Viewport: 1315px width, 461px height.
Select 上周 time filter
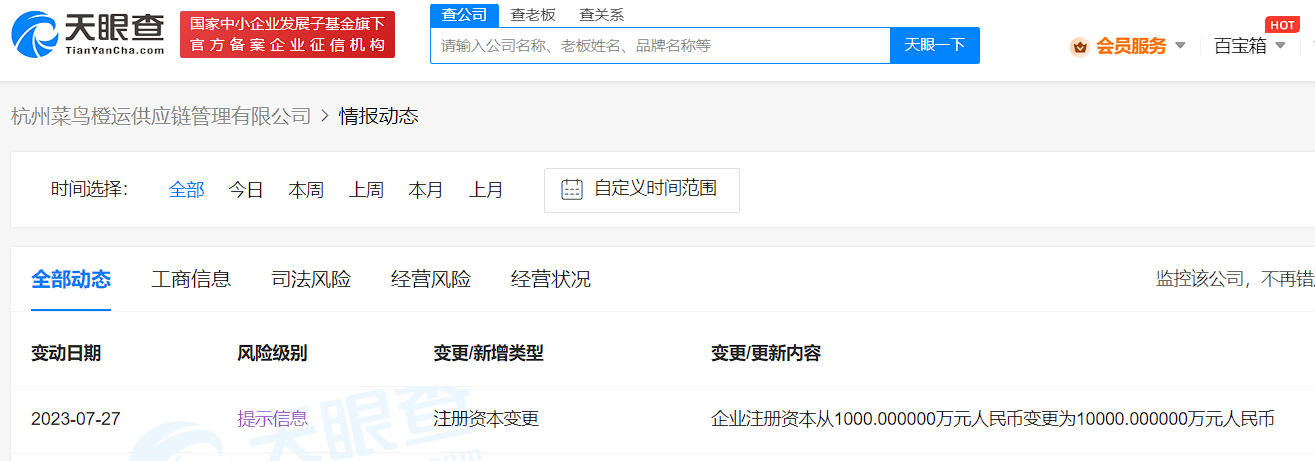(366, 190)
